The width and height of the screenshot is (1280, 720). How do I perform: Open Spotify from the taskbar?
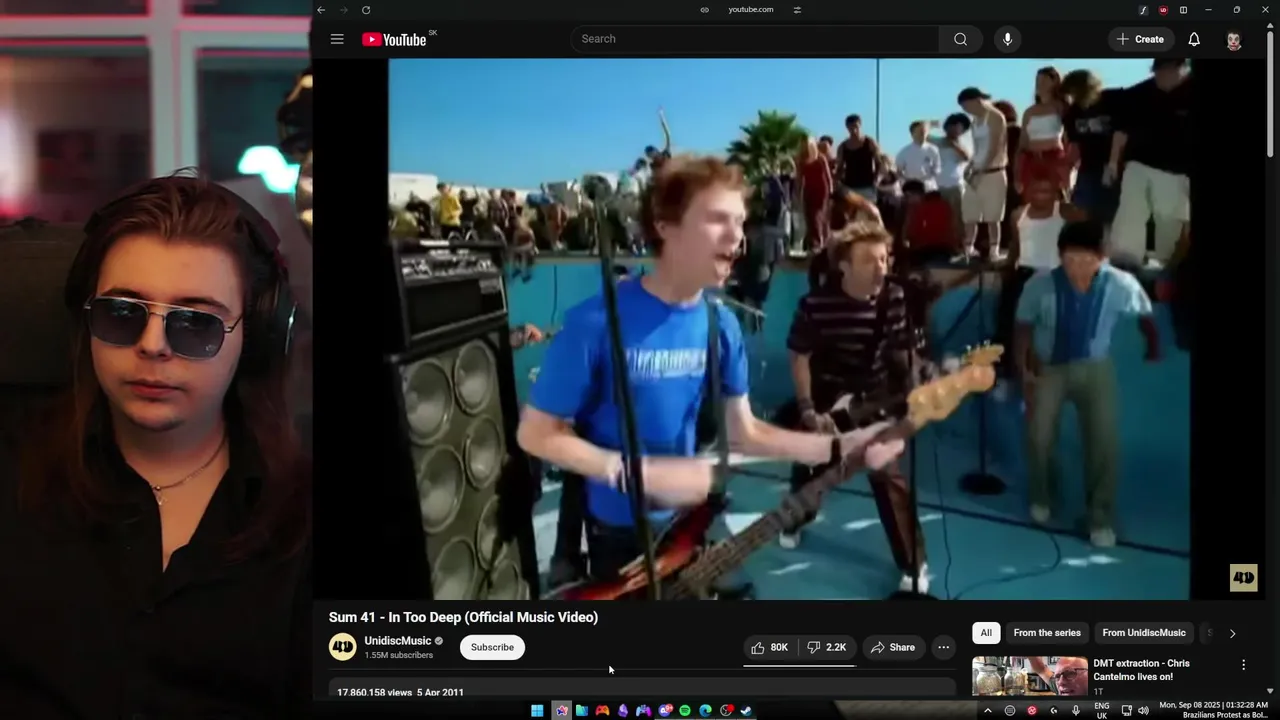click(685, 711)
